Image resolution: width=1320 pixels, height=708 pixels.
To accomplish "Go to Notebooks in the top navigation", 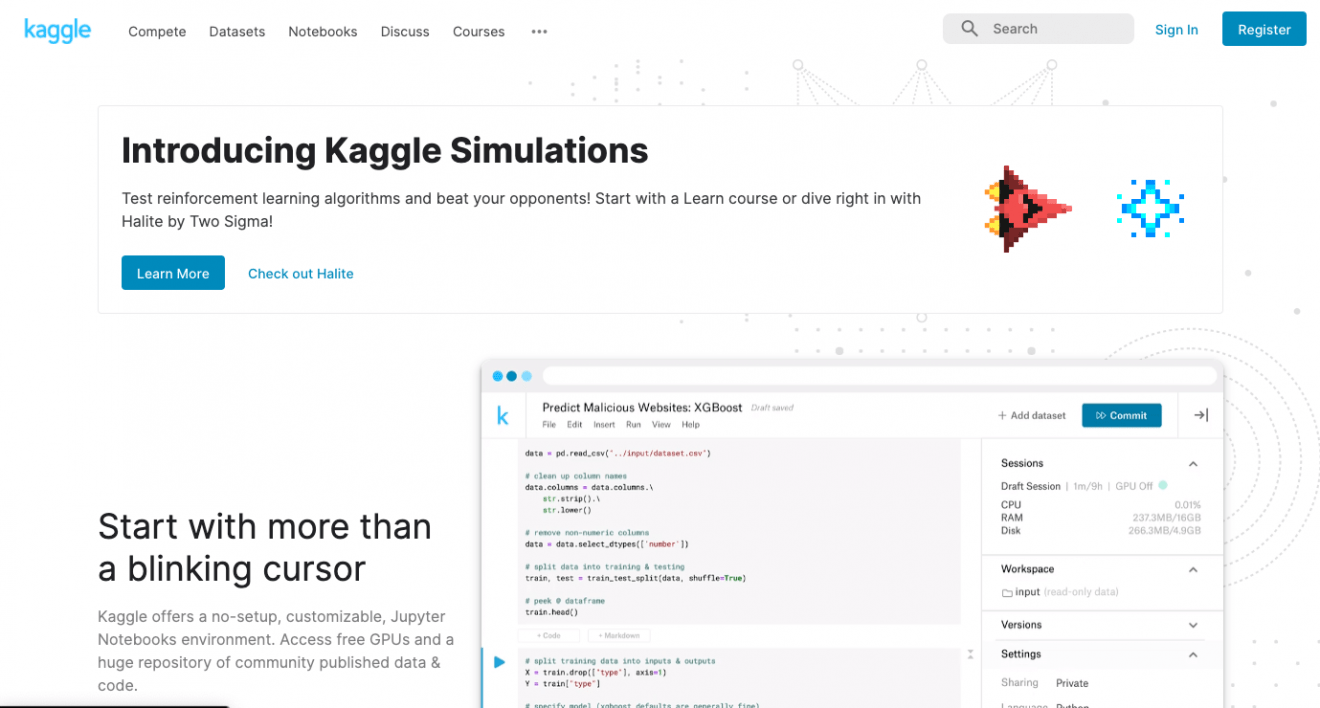I will (x=323, y=31).
